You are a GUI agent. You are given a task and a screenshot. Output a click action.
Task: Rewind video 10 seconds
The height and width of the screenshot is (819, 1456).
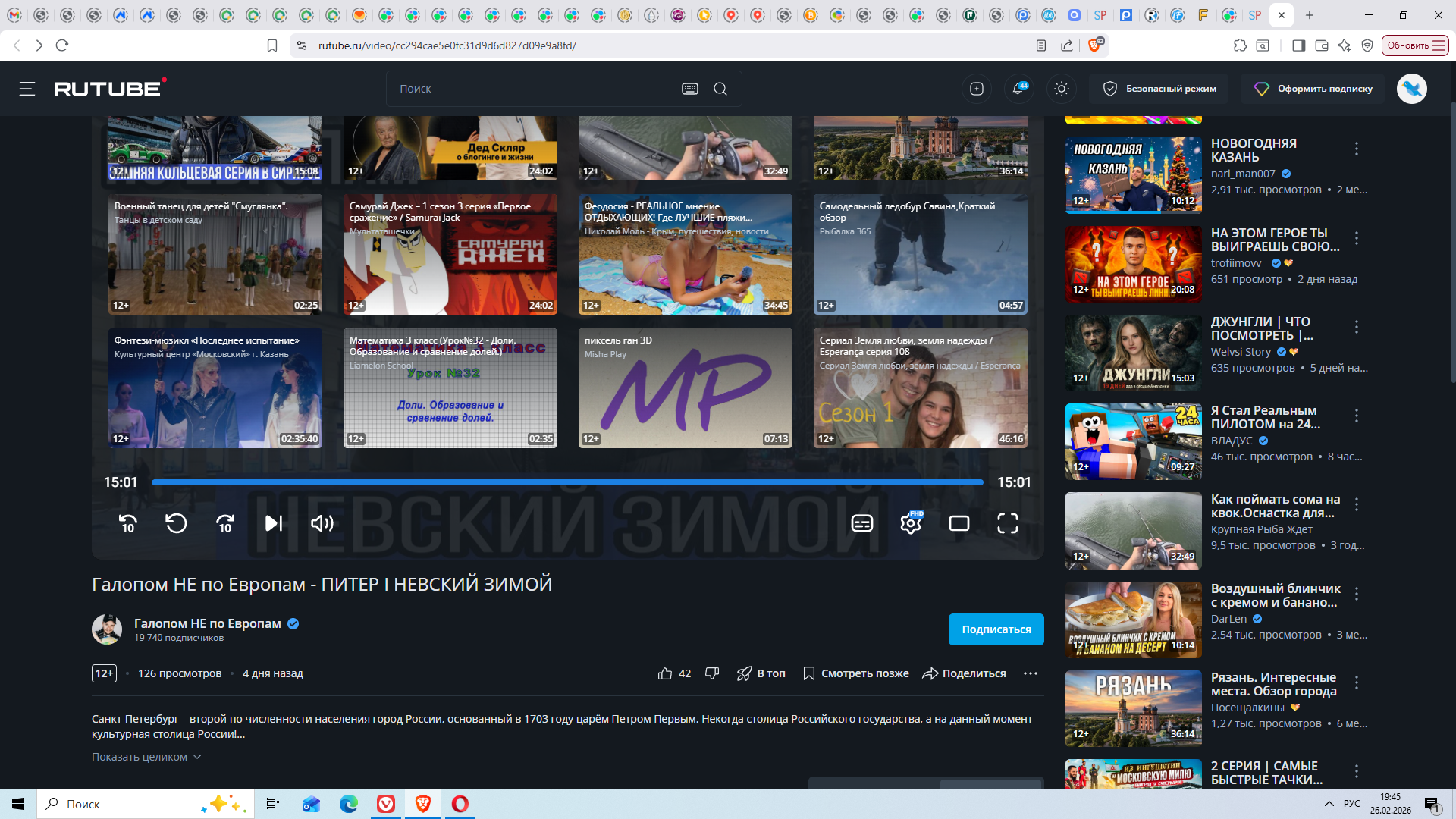(x=128, y=523)
